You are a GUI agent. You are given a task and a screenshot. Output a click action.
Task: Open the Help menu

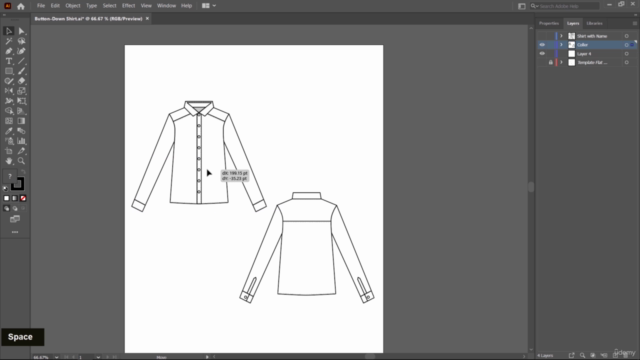click(x=187, y=6)
